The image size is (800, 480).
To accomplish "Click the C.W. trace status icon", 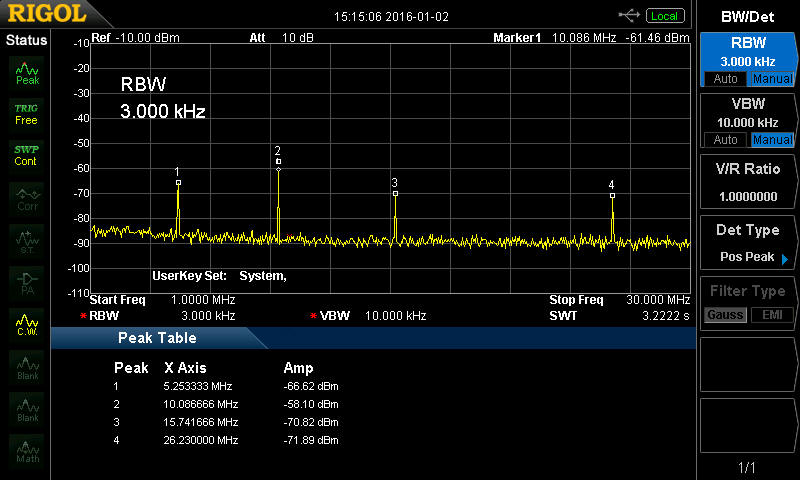I will [x=27, y=324].
